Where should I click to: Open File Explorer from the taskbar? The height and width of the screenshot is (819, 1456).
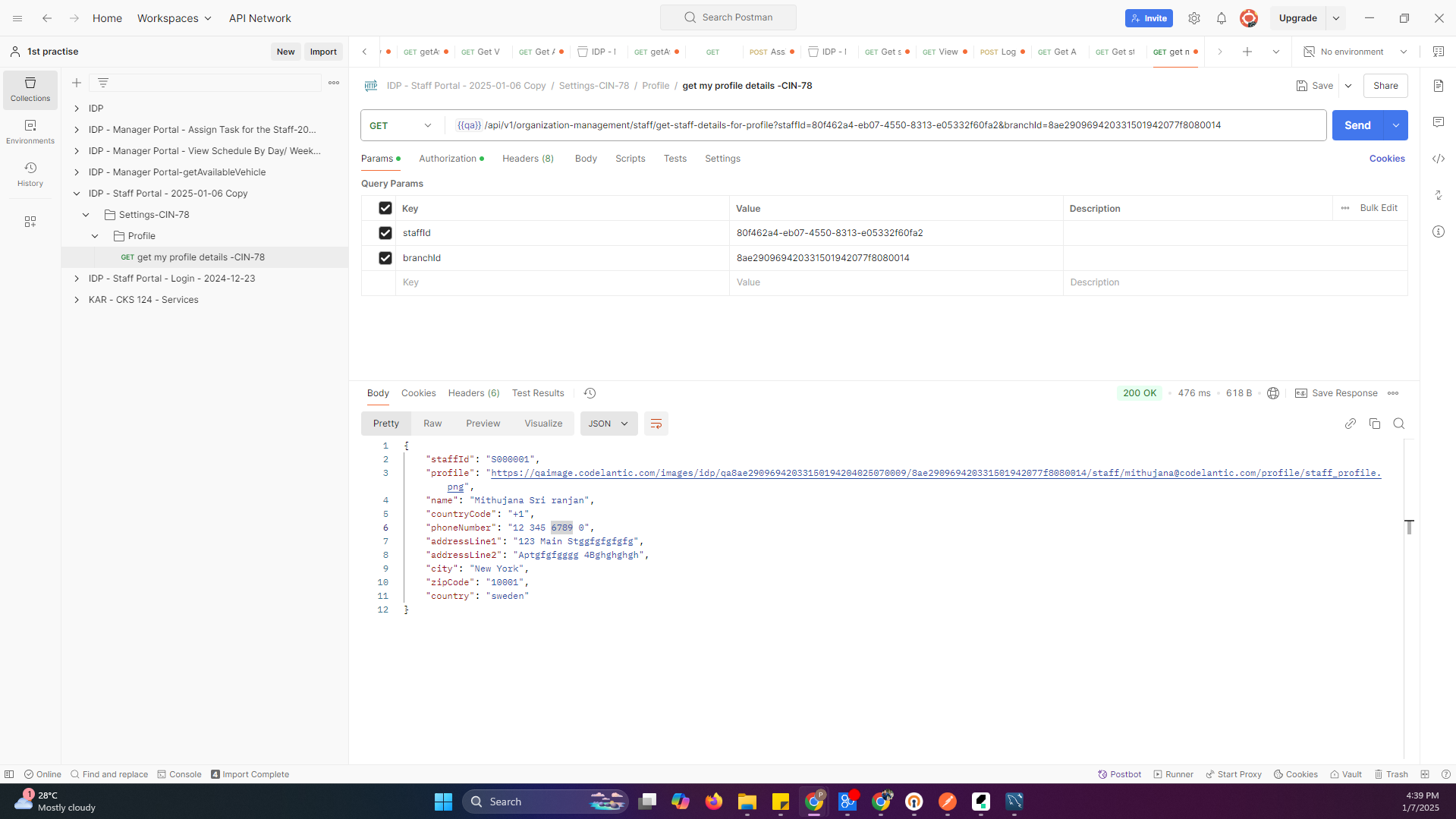[x=747, y=802]
